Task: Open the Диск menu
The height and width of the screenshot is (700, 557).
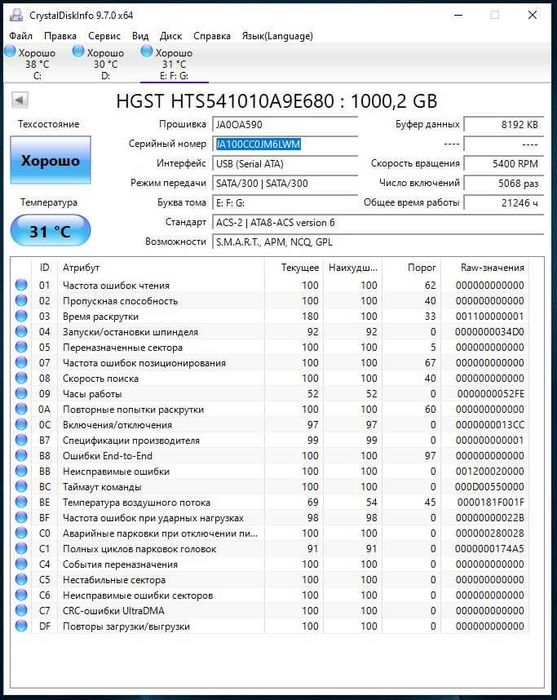Action: point(170,36)
